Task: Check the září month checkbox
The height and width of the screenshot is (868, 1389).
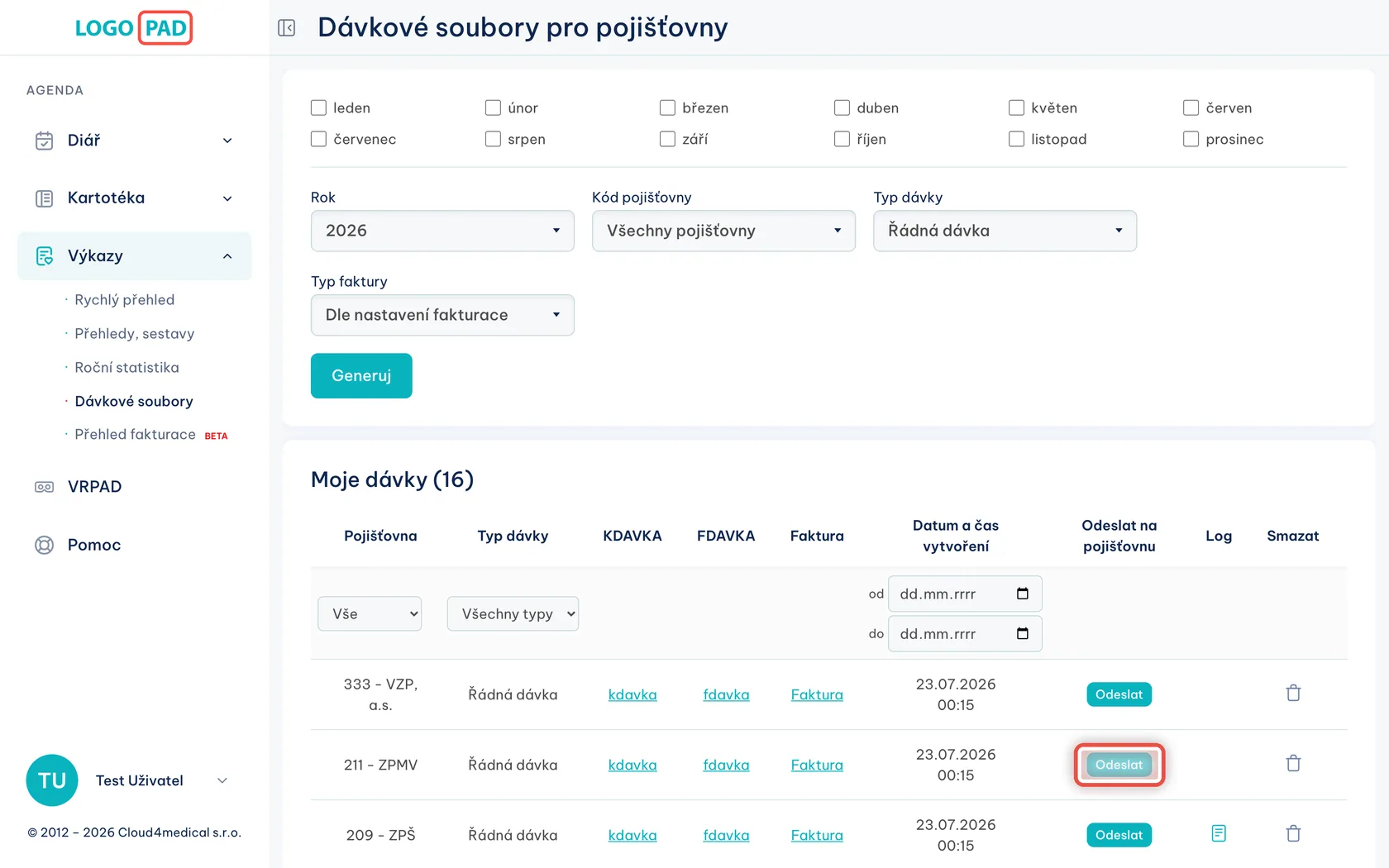Action: click(x=667, y=139)
